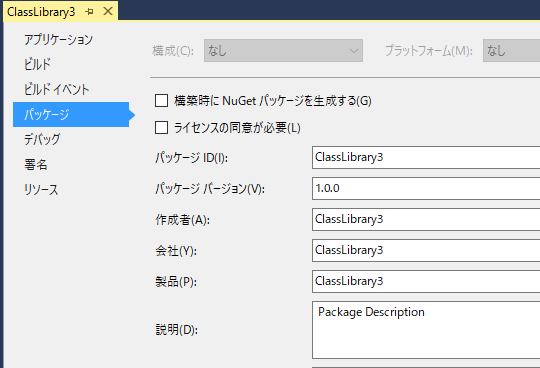Click the パッケージ ID input field
The height and width of the screenshot is (368, 540).
coord(426,157)
